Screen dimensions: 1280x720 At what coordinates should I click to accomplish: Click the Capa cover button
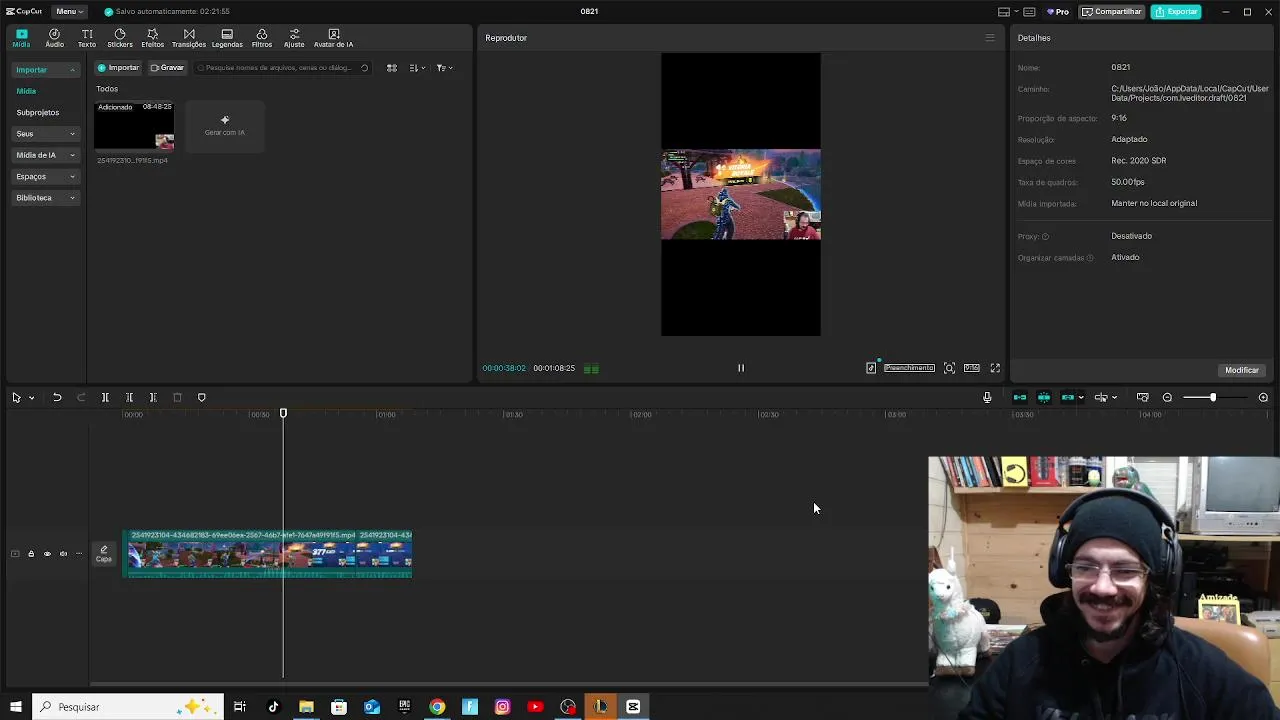click(x=104, y=554)
